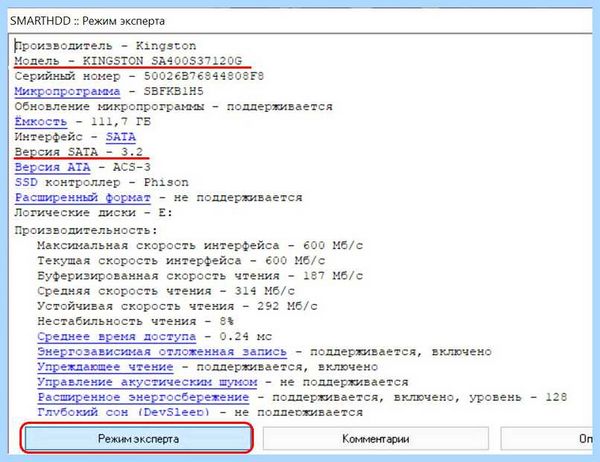
Task: Select the 0.24 мс access time value
Action: coord(246,336)
